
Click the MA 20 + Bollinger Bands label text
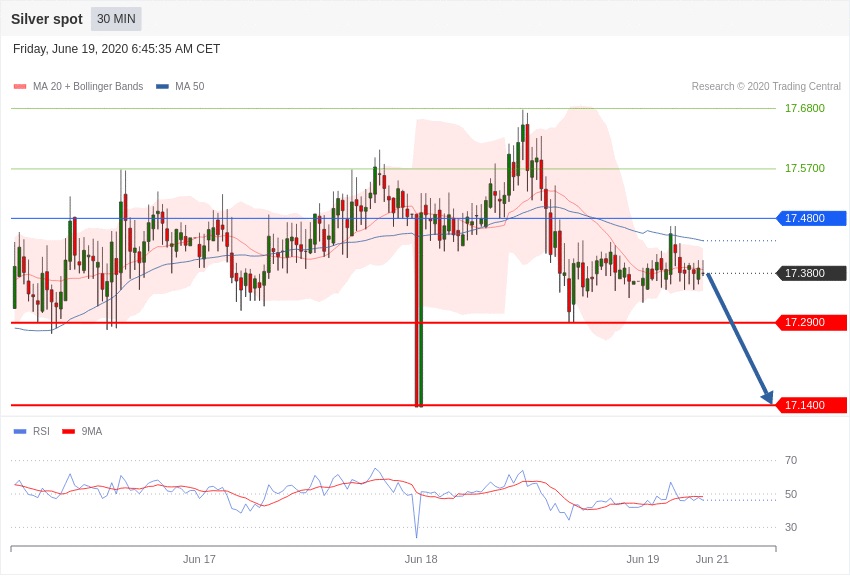coord(88,87)
